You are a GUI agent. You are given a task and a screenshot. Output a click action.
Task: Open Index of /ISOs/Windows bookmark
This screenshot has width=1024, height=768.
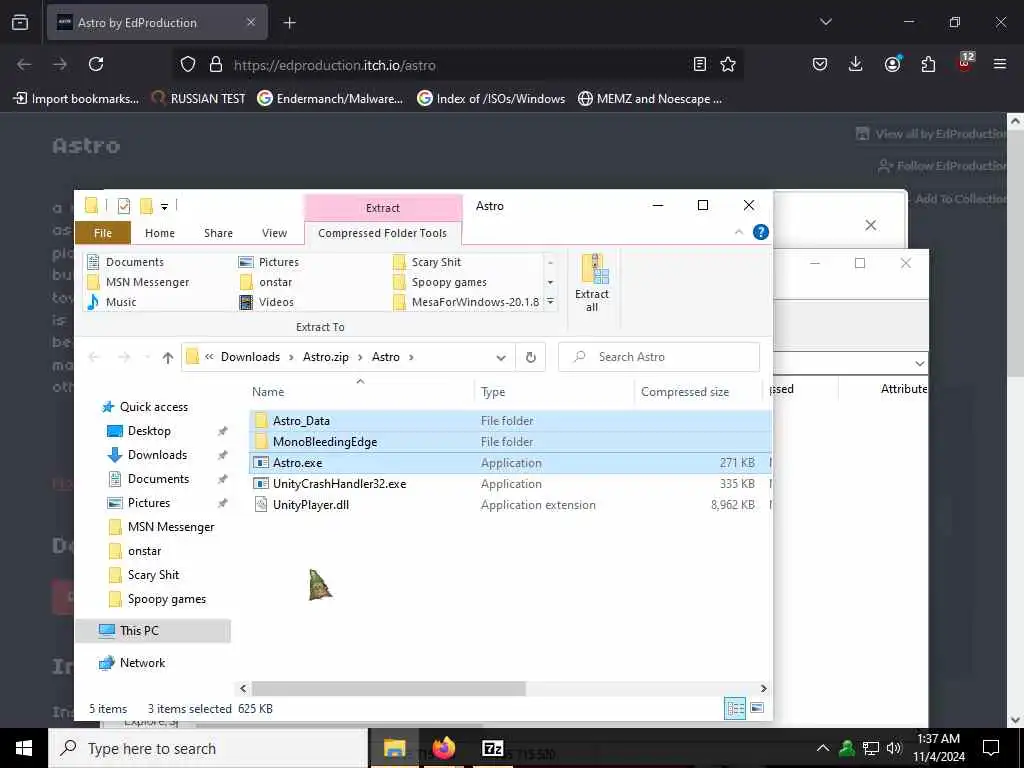(x=491, y=99)
